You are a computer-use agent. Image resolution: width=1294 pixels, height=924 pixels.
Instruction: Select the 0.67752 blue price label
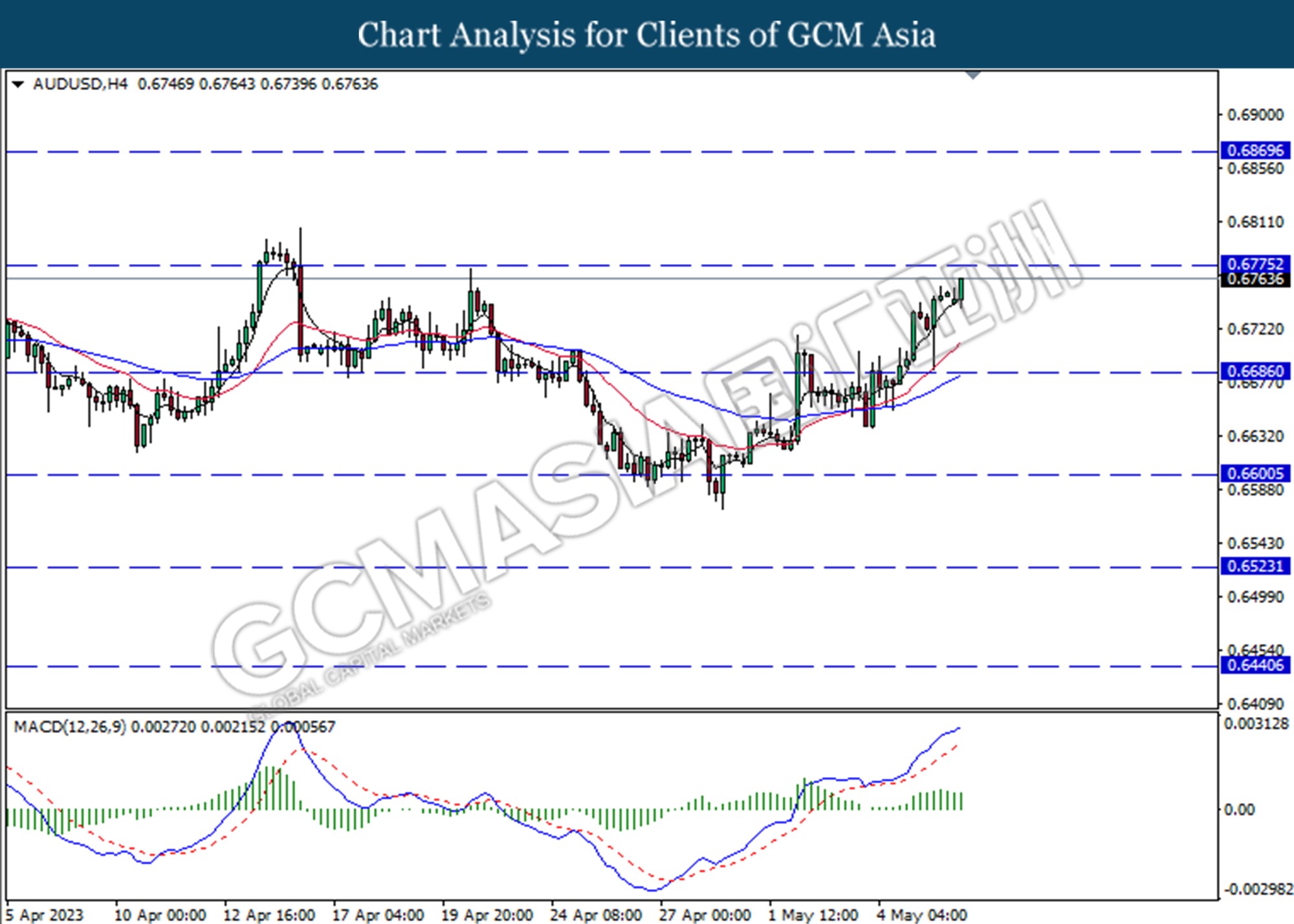[1255, 264]
